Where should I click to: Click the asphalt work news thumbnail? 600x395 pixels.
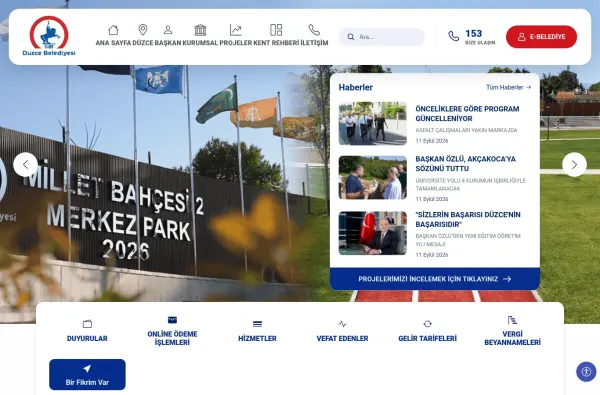[372, 123]
